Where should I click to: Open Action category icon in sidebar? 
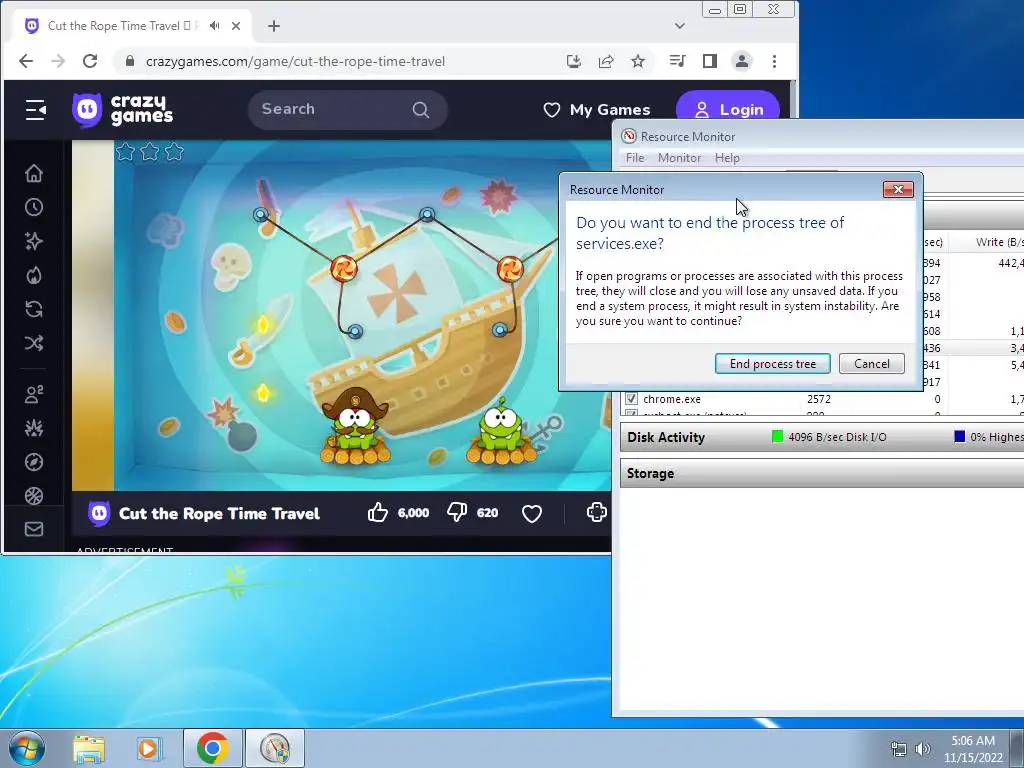click(34, 428)
